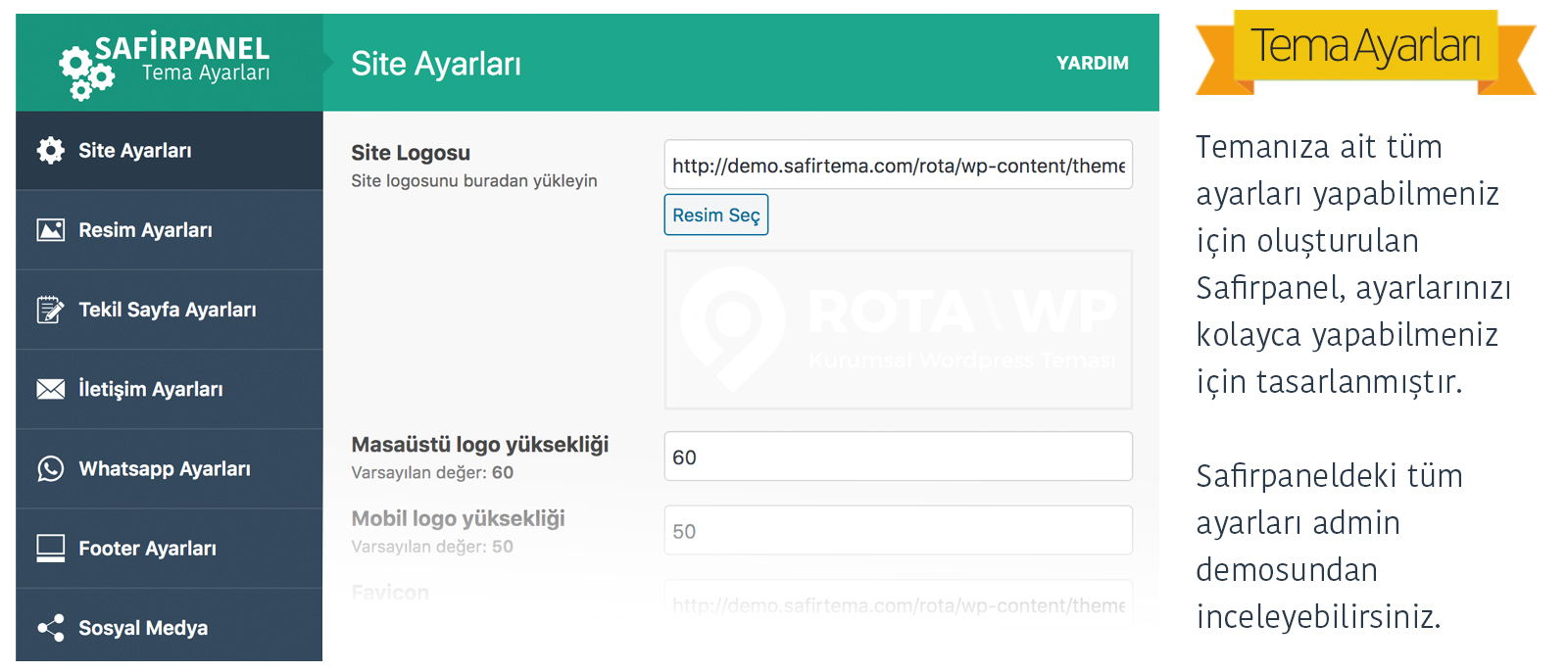Click 'Tema Ayarları' subtitle under SAFİRPANEL

pos(206,73)
